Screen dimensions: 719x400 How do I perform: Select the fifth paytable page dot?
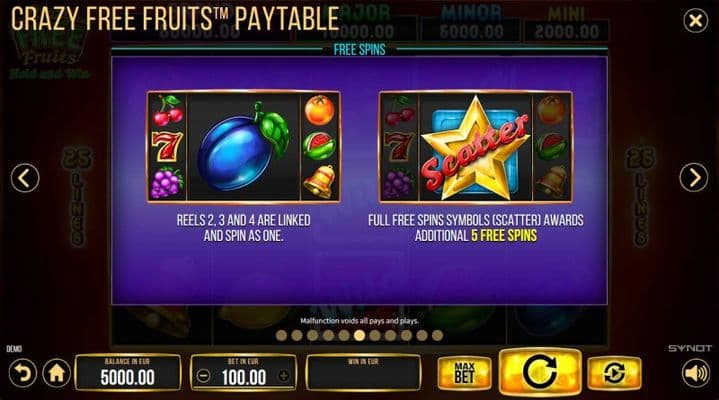coord(344,336)
